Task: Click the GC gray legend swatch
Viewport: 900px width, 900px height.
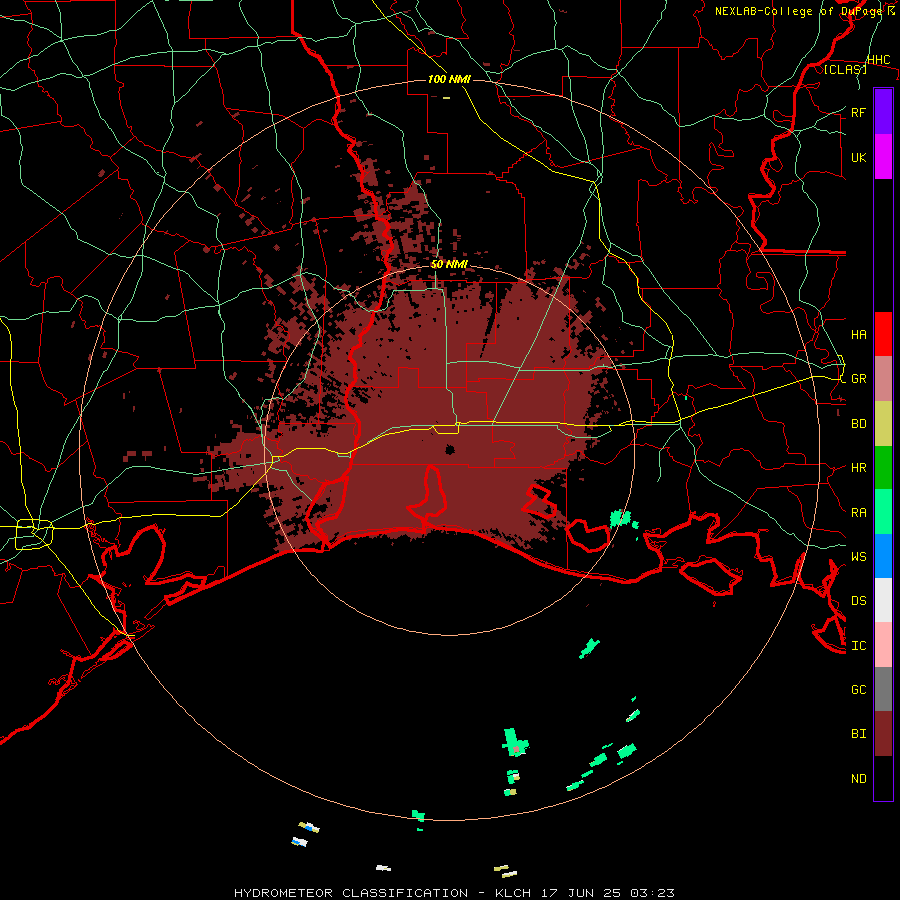Action: coord(883,689)
